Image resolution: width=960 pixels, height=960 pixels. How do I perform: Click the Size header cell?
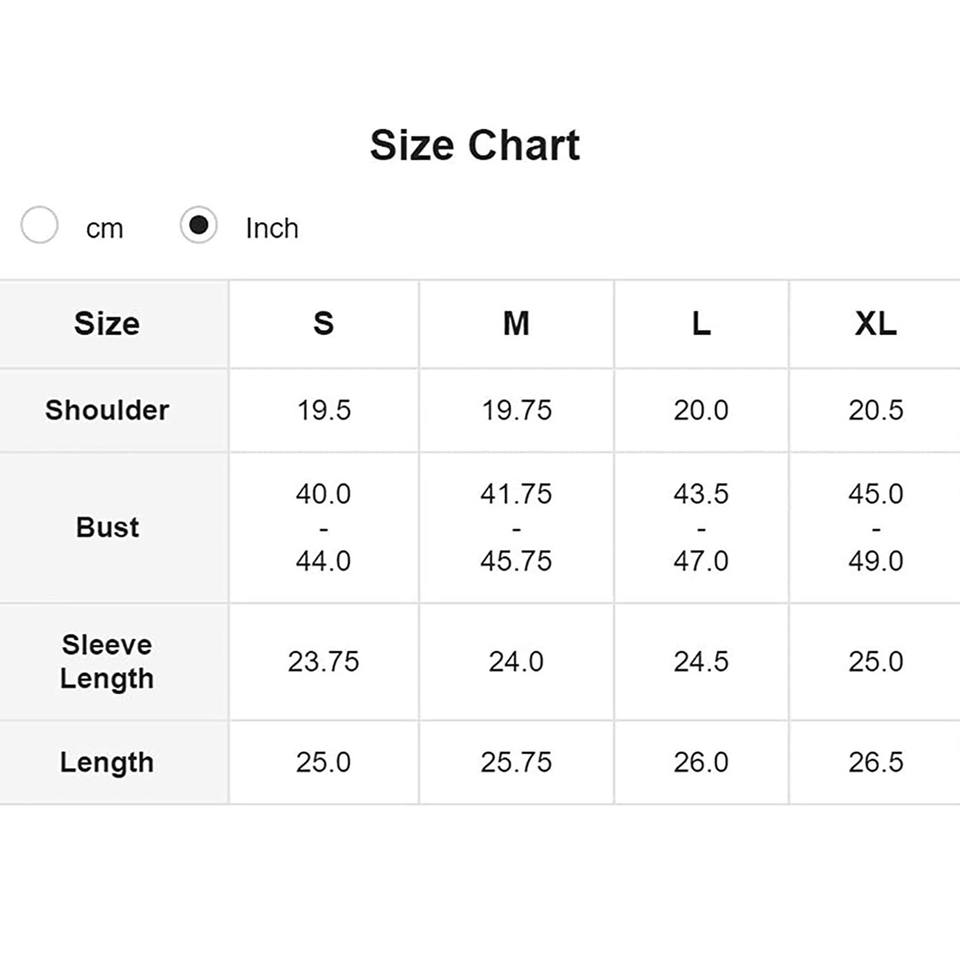(x=107, y=323)
